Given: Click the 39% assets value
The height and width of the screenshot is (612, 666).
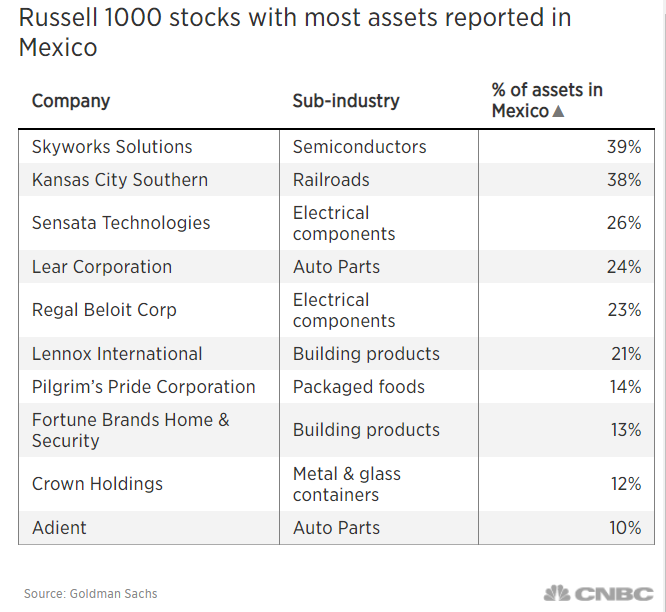Looking at the screenshot, I should 623,147.
